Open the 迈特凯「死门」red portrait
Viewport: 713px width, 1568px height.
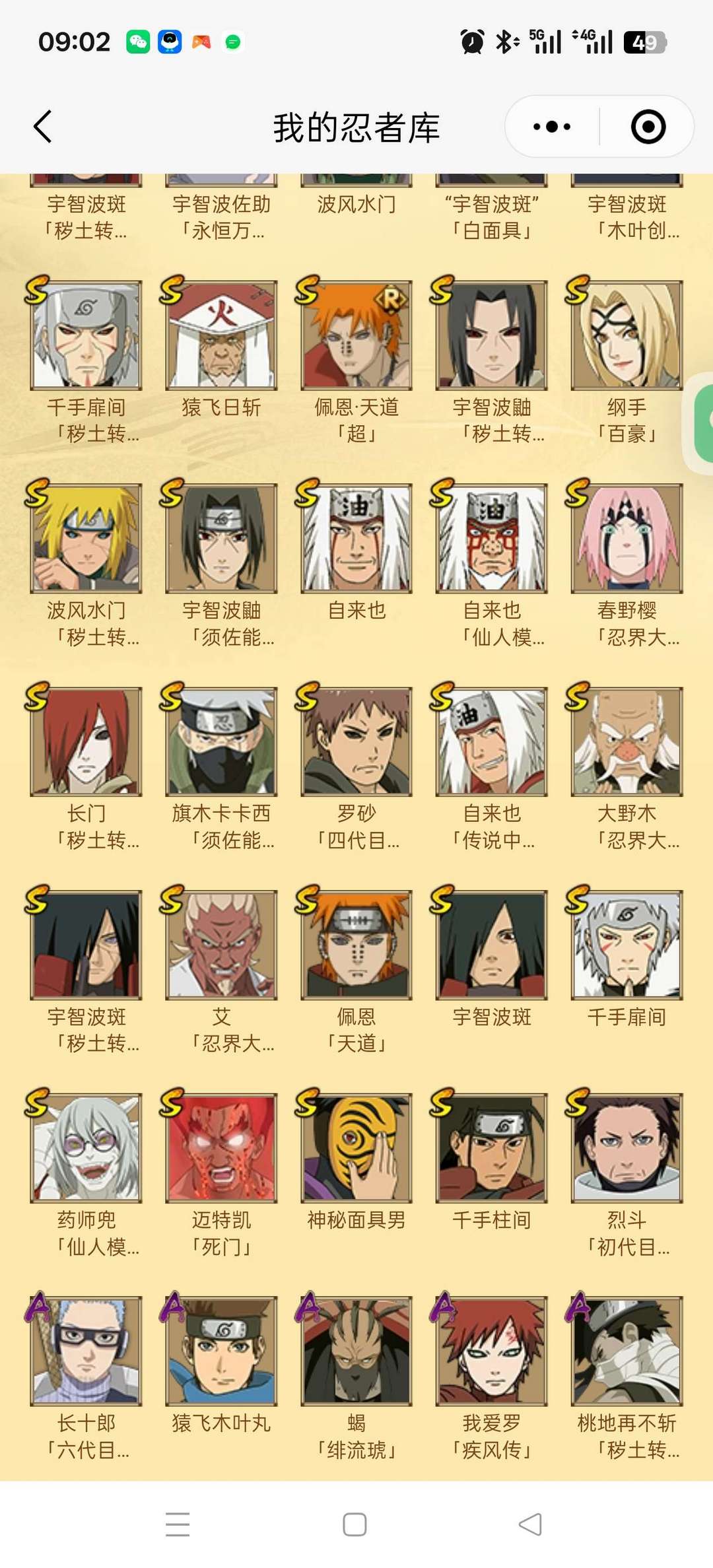(x=221, y=1148)
